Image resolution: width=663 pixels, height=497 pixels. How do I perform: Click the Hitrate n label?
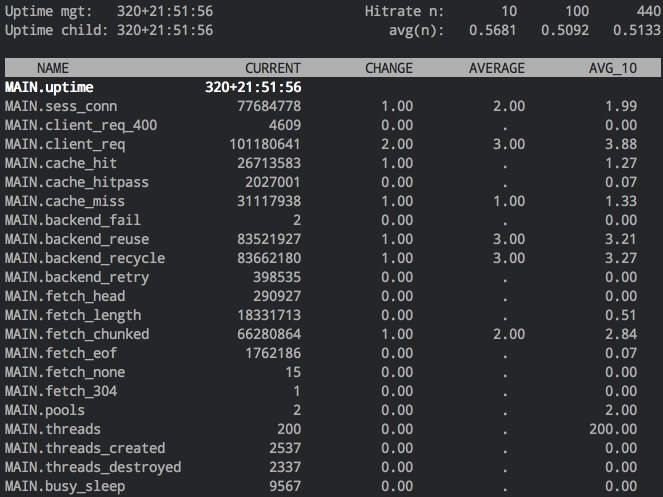tap(402, 11)
